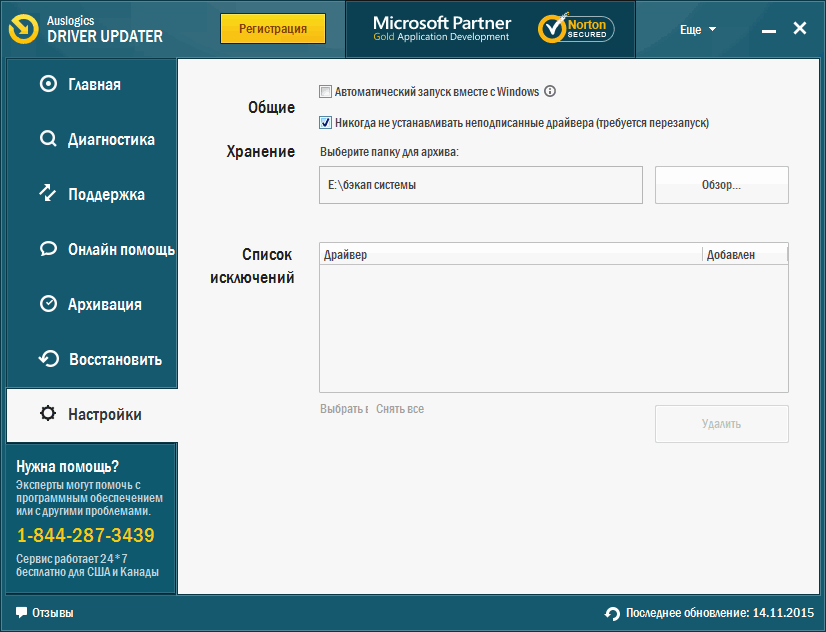
Task: Click the Диагностика magnifier icon
Action: pyautogui.click(x=47, y=139)
